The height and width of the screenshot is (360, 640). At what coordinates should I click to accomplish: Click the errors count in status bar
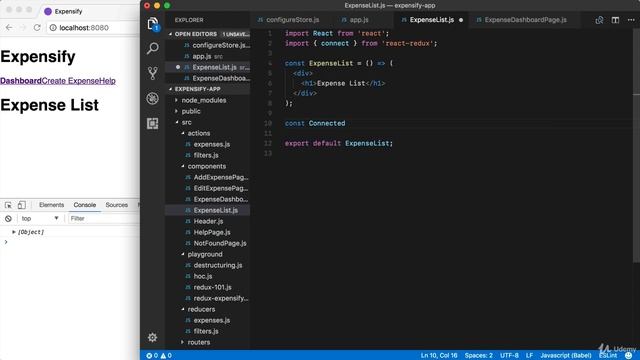click(152, 356)
